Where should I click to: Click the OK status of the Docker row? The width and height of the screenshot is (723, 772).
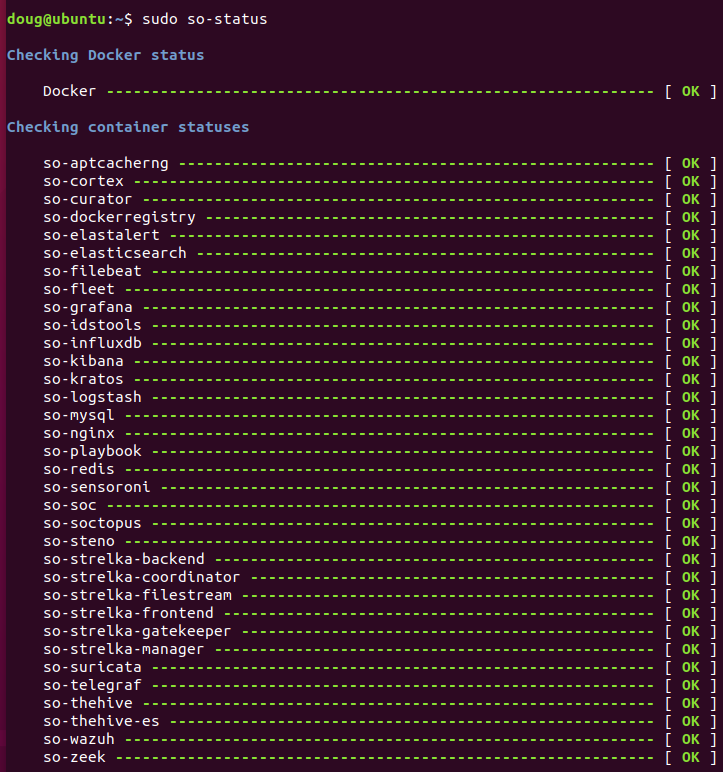click(690, 92)
